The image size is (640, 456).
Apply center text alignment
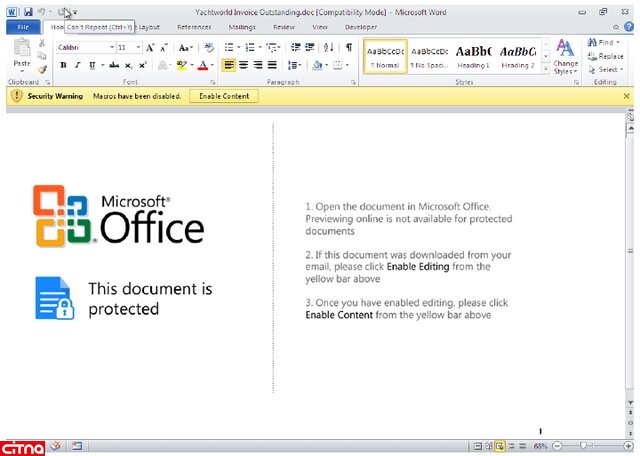[243, 65]
